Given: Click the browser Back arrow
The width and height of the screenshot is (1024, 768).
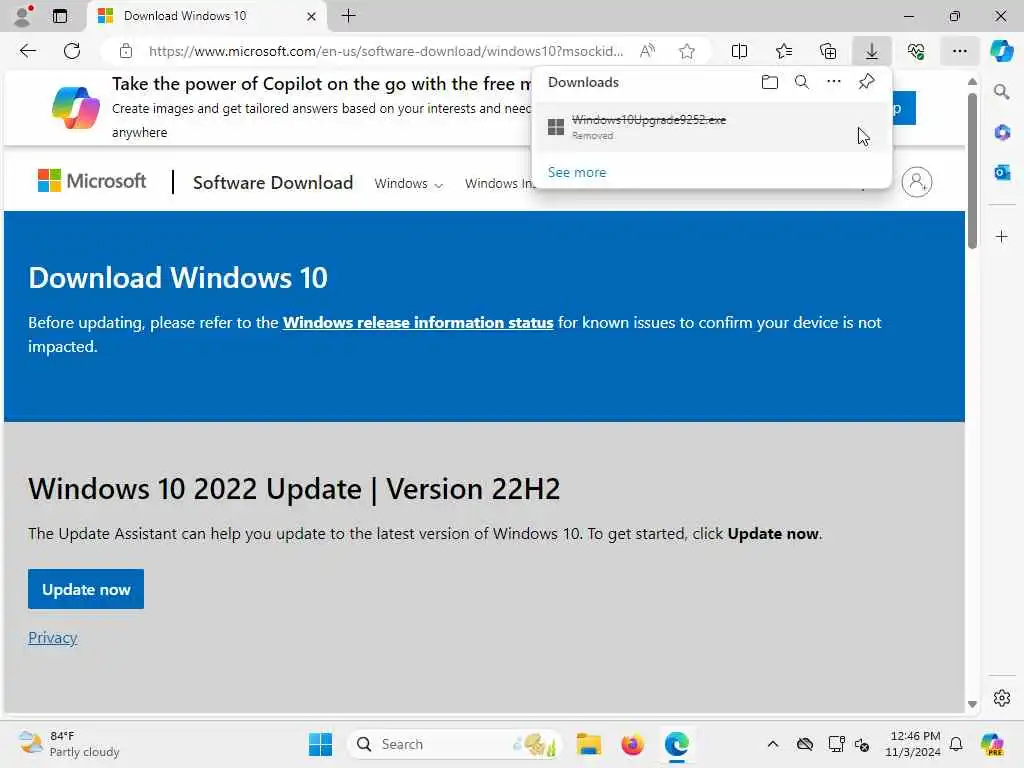Looking at the screenshot, I should [27, 51].
